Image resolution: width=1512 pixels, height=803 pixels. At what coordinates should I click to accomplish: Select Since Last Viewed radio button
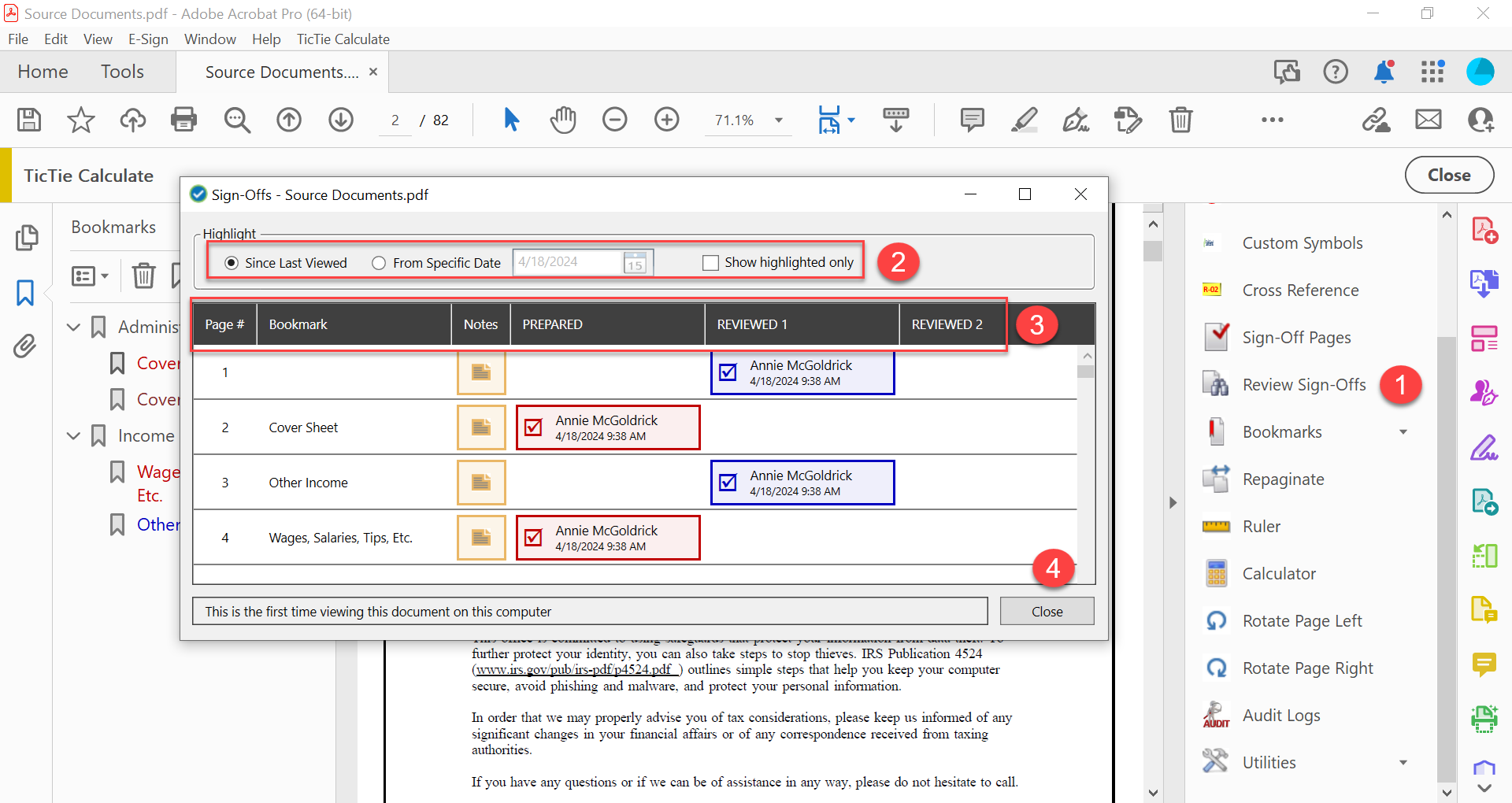tap(232, 263)
